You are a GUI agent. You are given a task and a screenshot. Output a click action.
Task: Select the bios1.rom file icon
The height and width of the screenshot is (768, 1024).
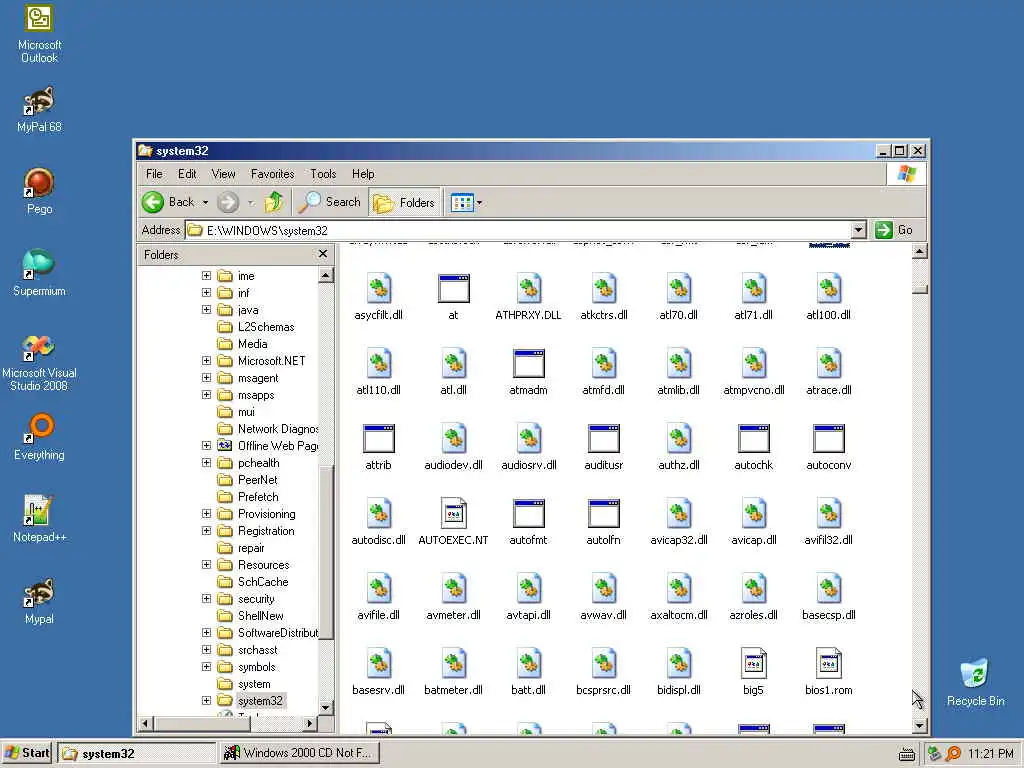click(829, 664)
